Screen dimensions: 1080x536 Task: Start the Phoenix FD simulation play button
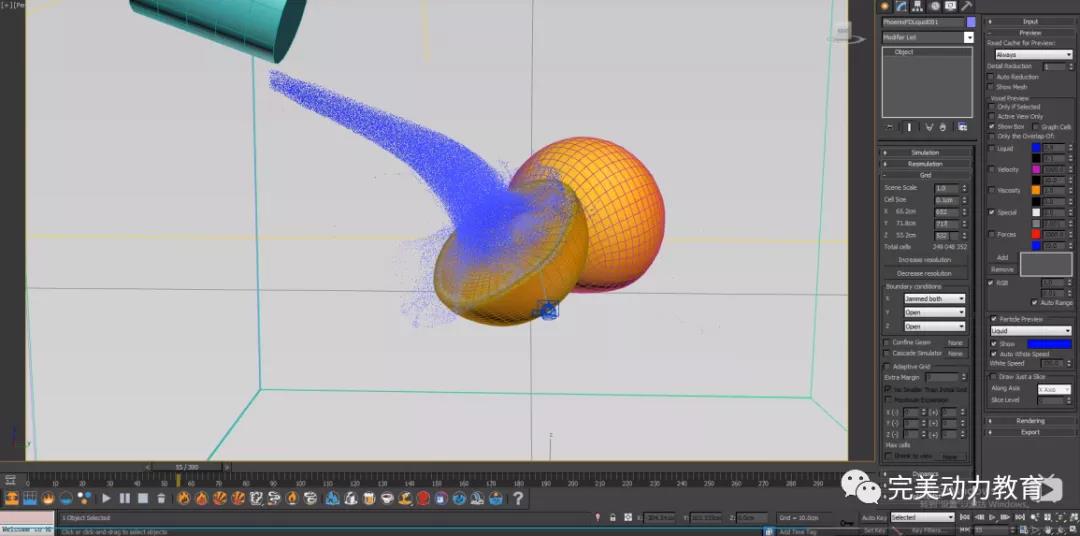click(x=106, y=498)
